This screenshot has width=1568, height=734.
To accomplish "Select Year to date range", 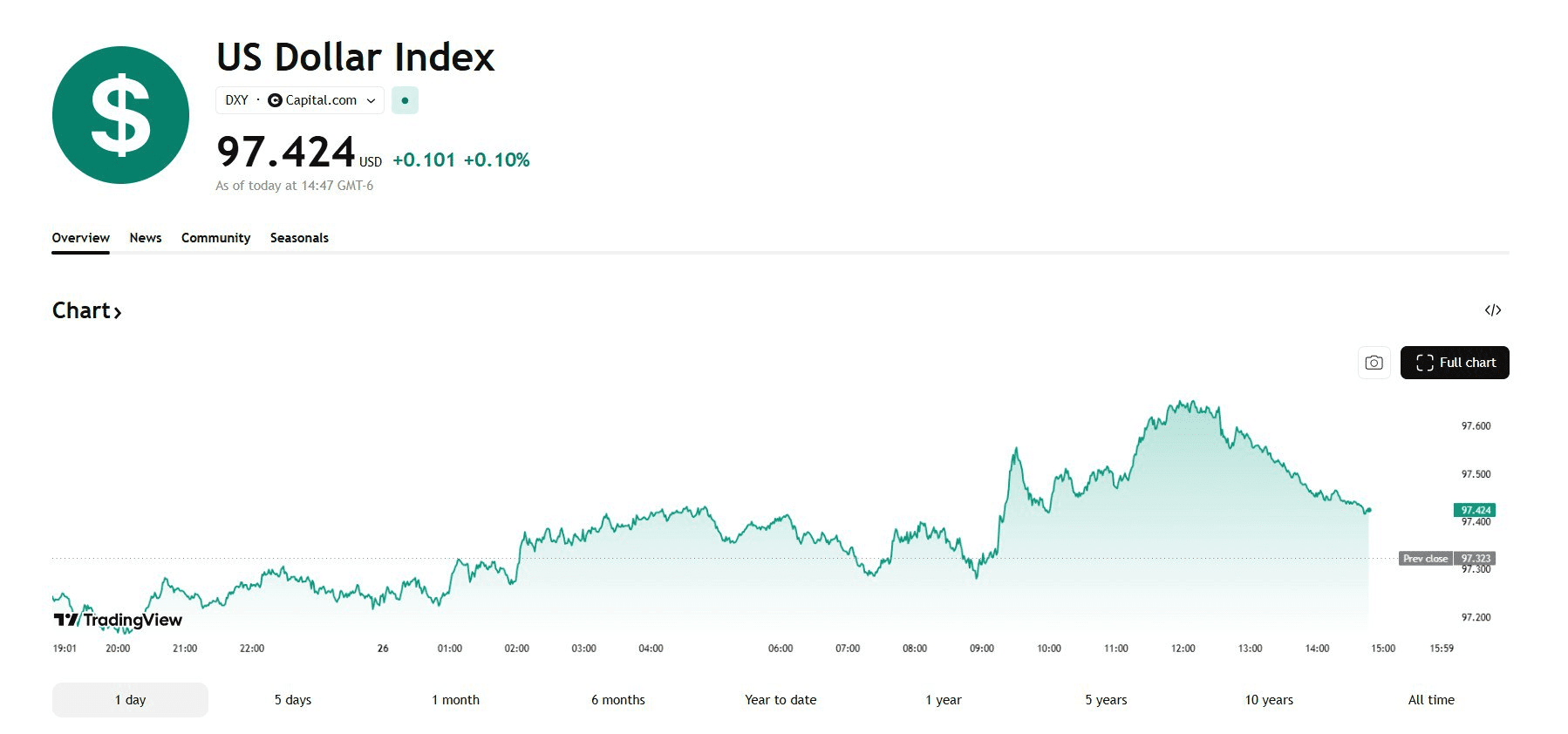I will point(781,700).
